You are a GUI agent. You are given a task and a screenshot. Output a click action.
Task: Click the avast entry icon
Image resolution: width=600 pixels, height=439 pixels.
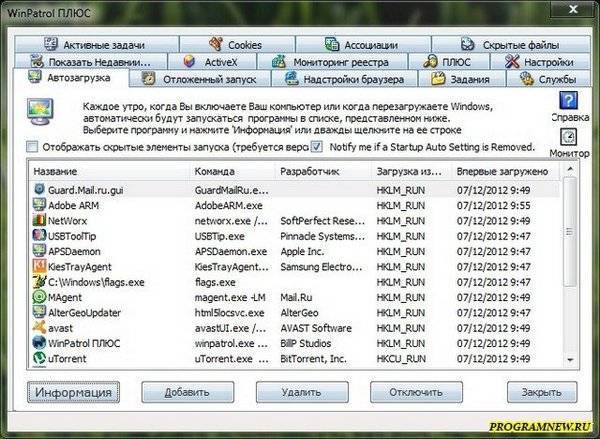coord(39,327)
